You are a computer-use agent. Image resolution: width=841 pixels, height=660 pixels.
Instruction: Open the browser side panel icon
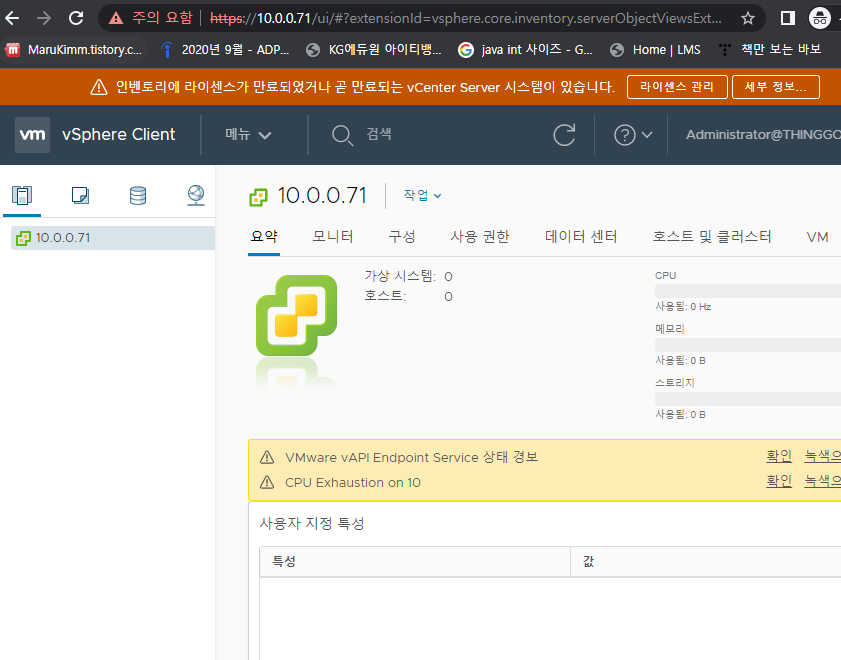pos(787,18)
